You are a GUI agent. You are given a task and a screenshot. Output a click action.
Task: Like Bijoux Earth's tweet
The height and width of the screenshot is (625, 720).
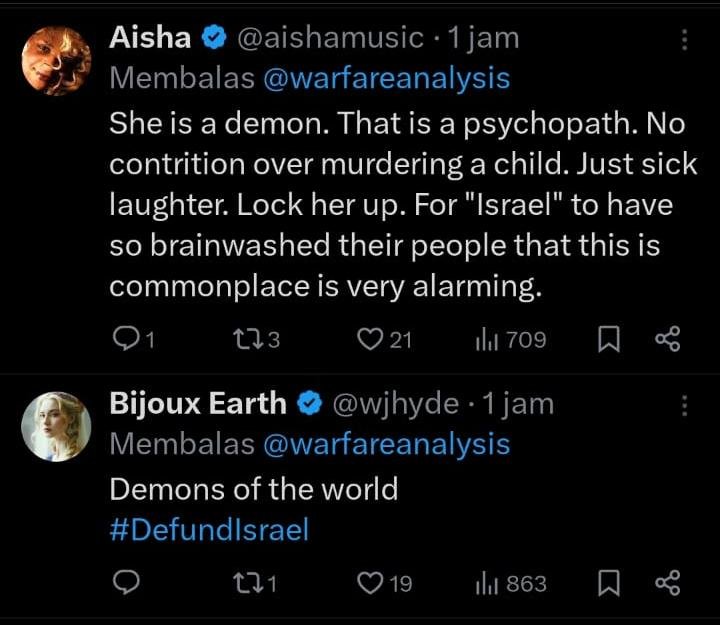click(x=369, y=583)
